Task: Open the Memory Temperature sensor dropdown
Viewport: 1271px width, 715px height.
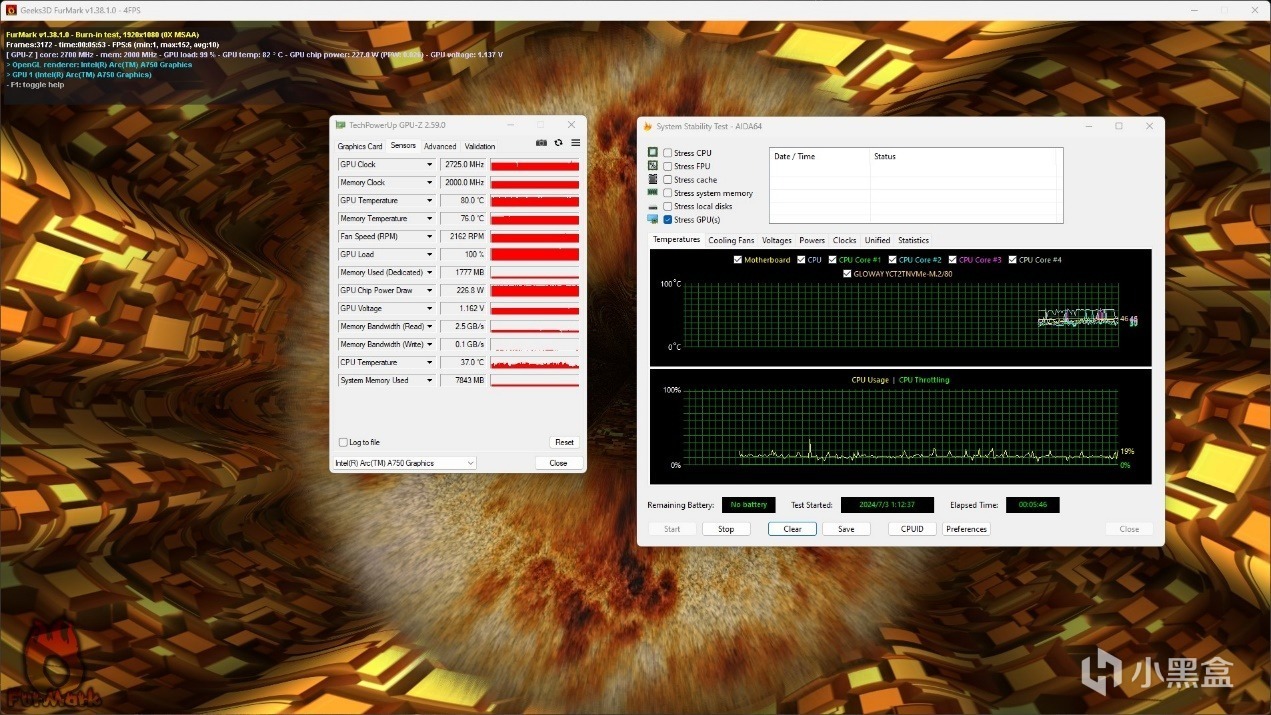Action: 430,219
